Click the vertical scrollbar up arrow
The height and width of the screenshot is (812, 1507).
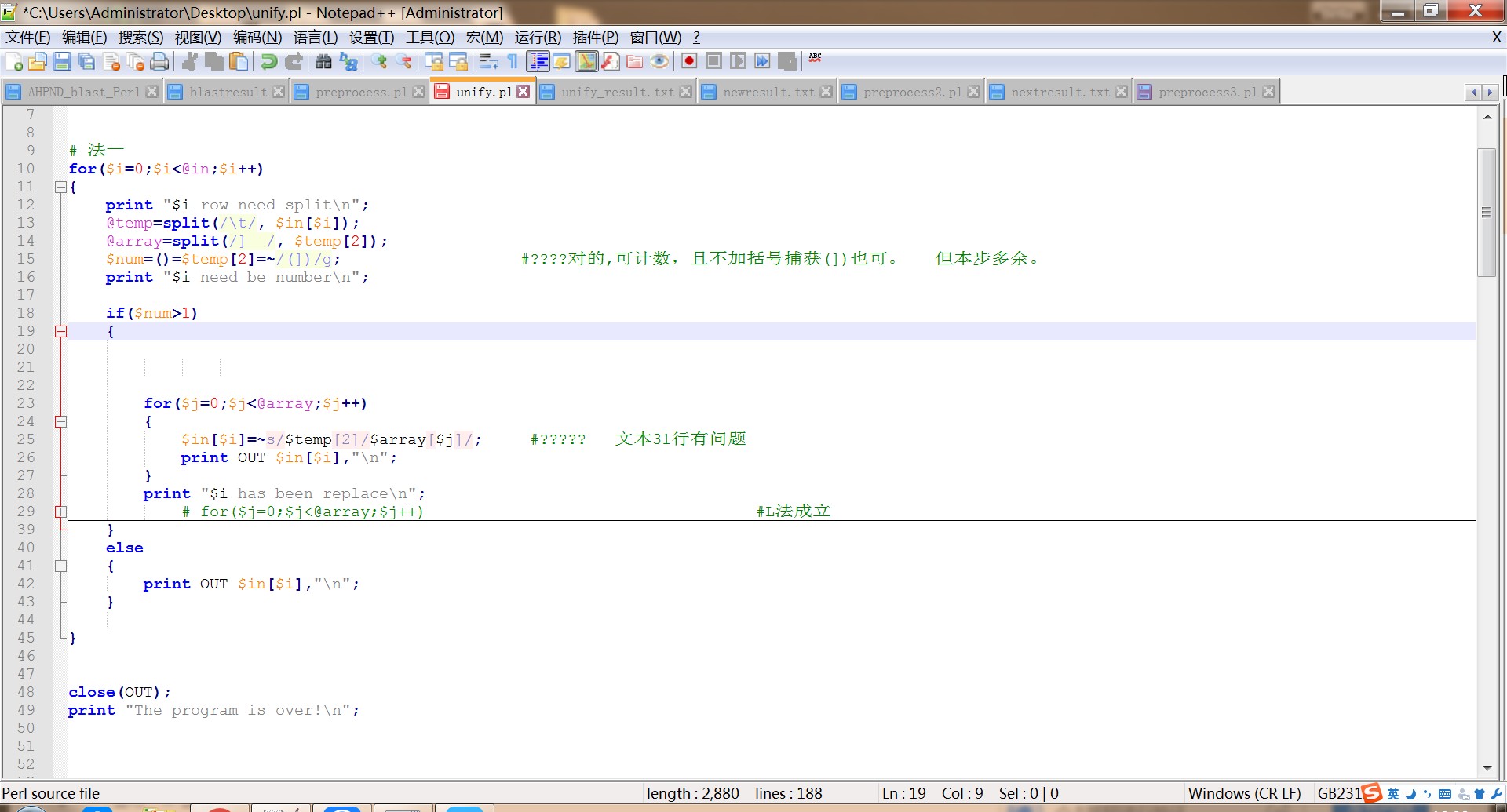point(1487,116)
